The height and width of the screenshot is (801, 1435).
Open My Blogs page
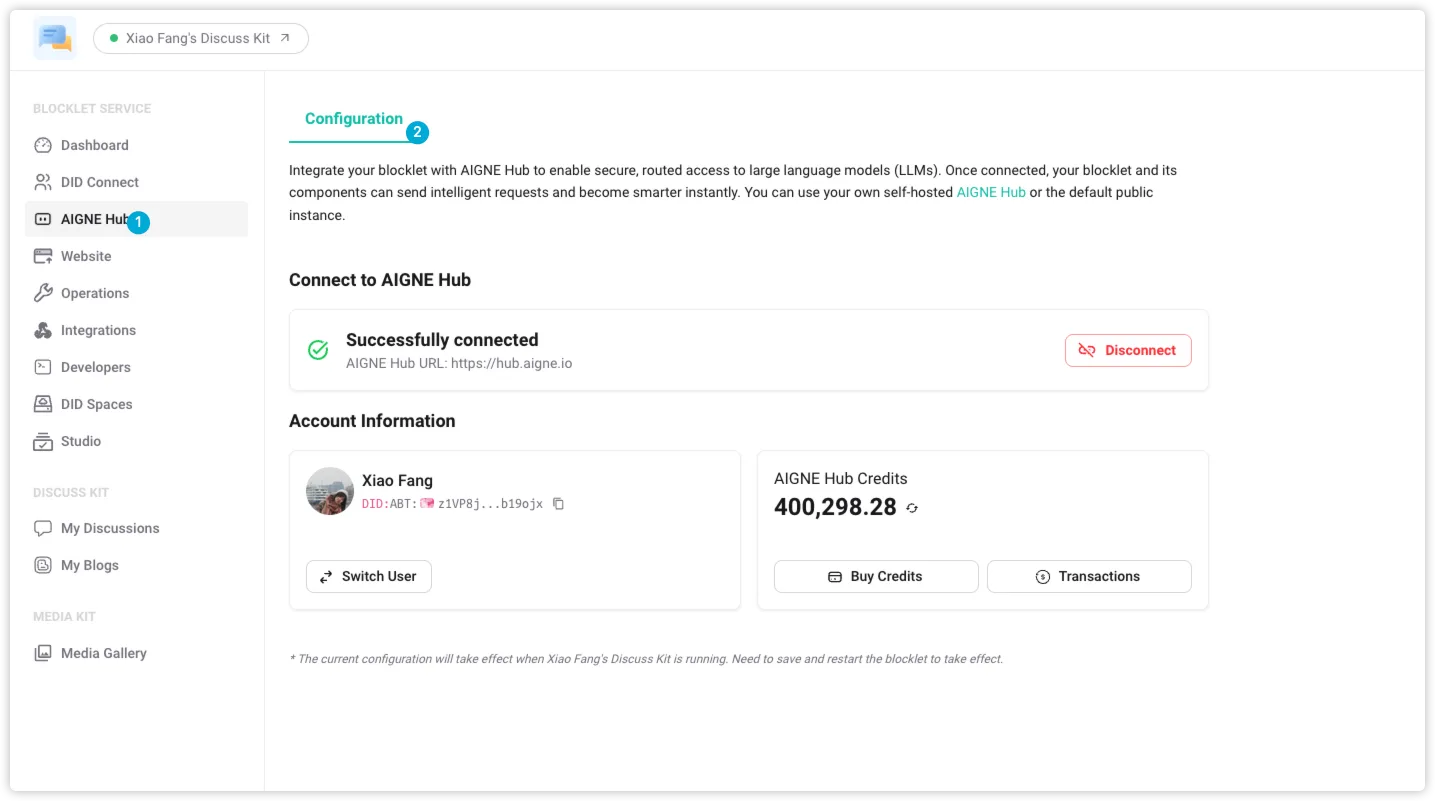pyautogui.click(x=136, y=565)
